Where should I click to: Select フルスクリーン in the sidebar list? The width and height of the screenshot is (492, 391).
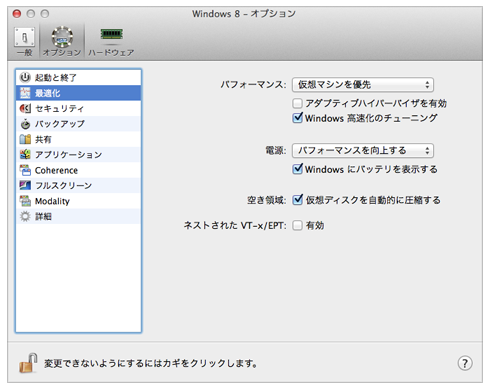point(78,185)
